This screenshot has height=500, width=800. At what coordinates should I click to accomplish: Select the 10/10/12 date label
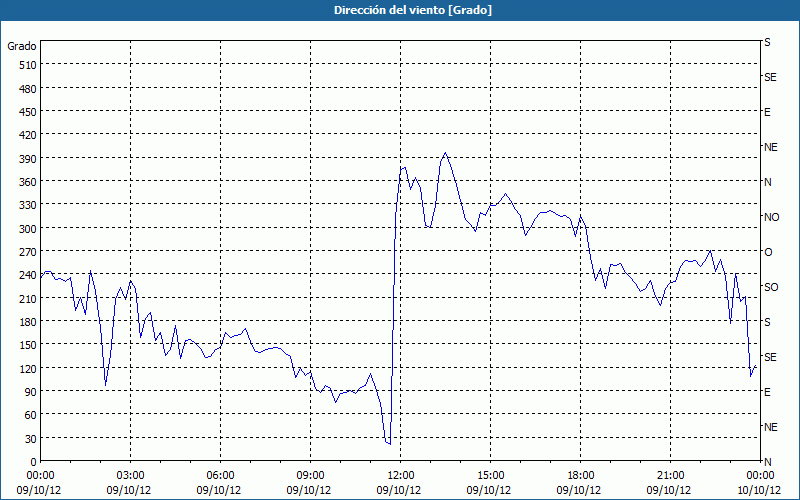(759, 490)
